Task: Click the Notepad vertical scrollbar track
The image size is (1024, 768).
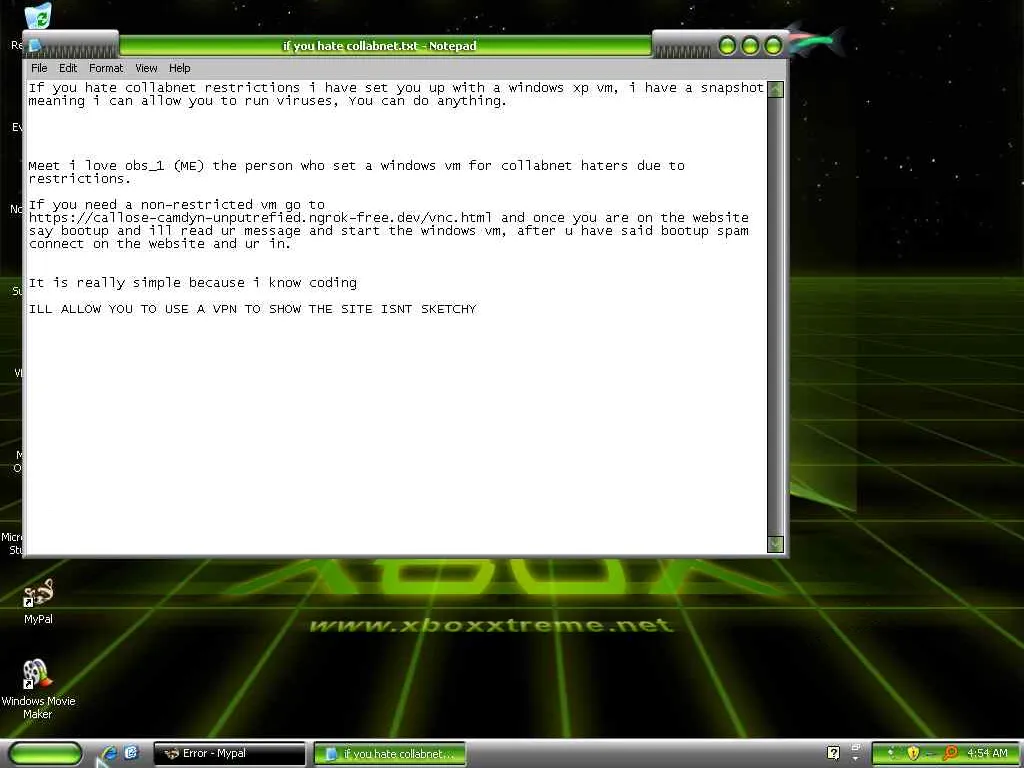Action: click(x=775, y=317)
